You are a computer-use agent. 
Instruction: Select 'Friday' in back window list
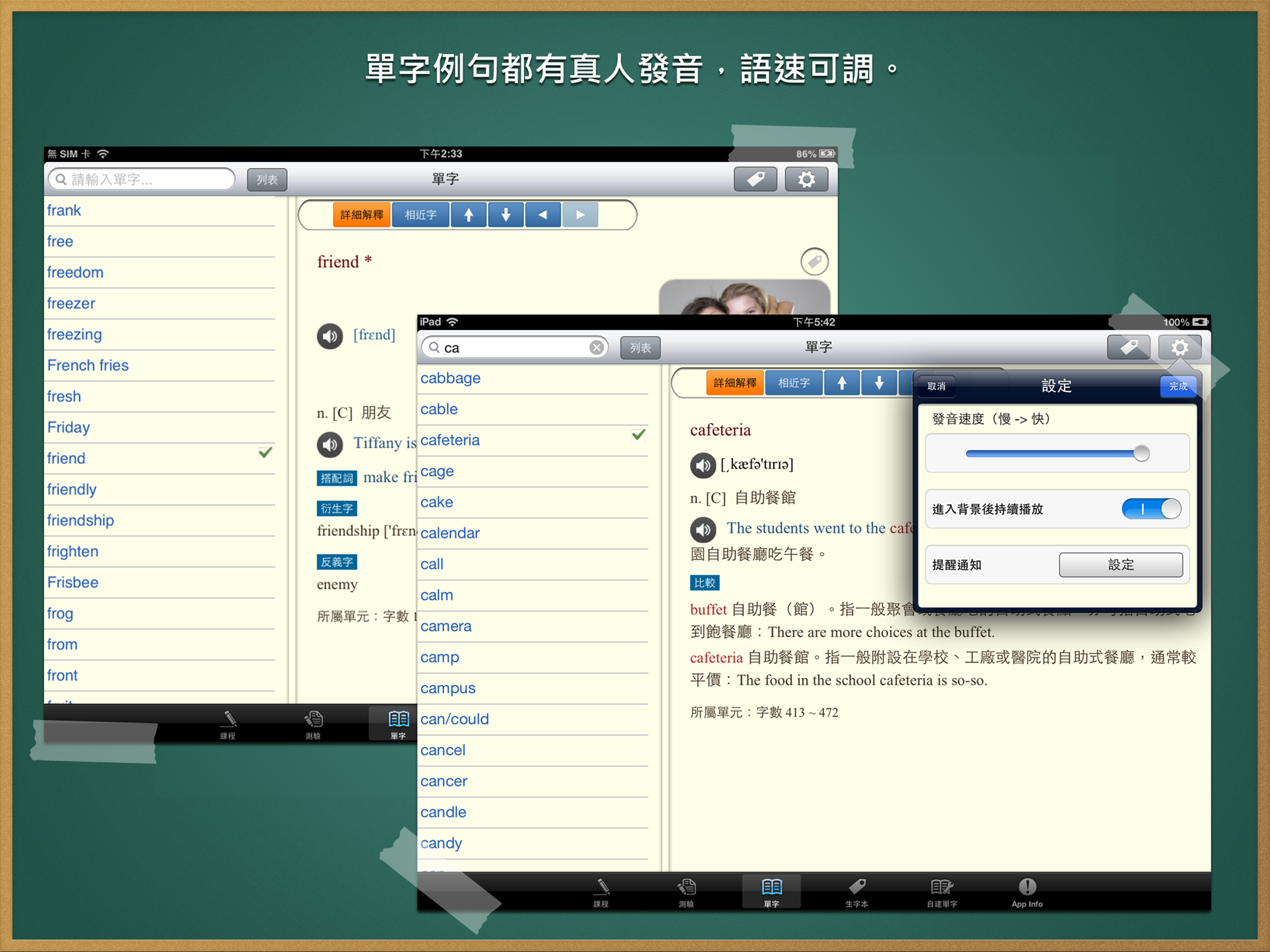pos(159,428)
